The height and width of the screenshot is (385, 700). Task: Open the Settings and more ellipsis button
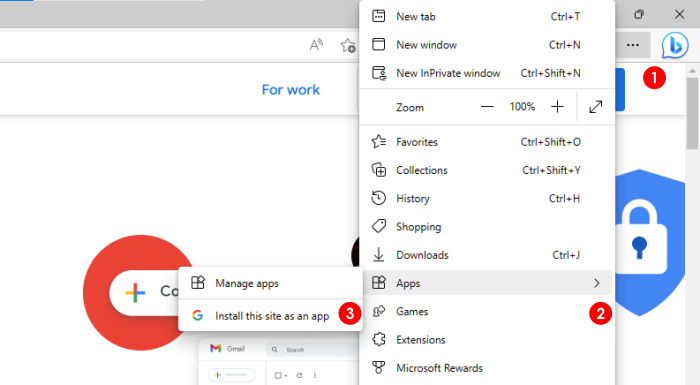(x=633, y=45)
